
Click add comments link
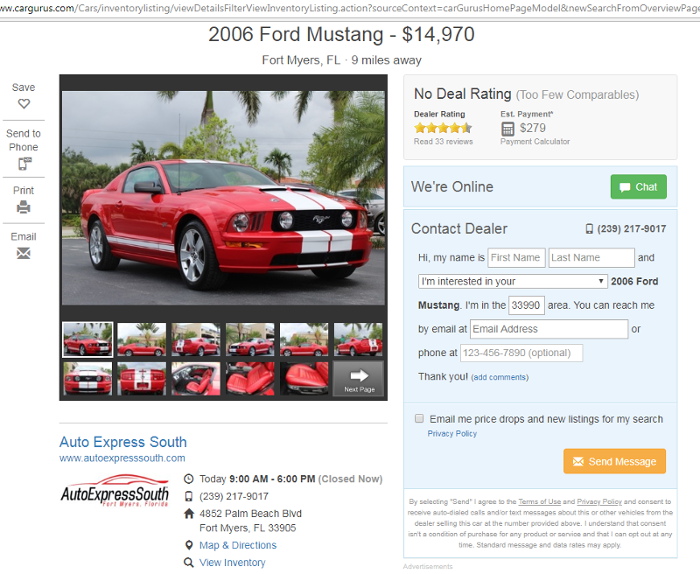[500, 377]
